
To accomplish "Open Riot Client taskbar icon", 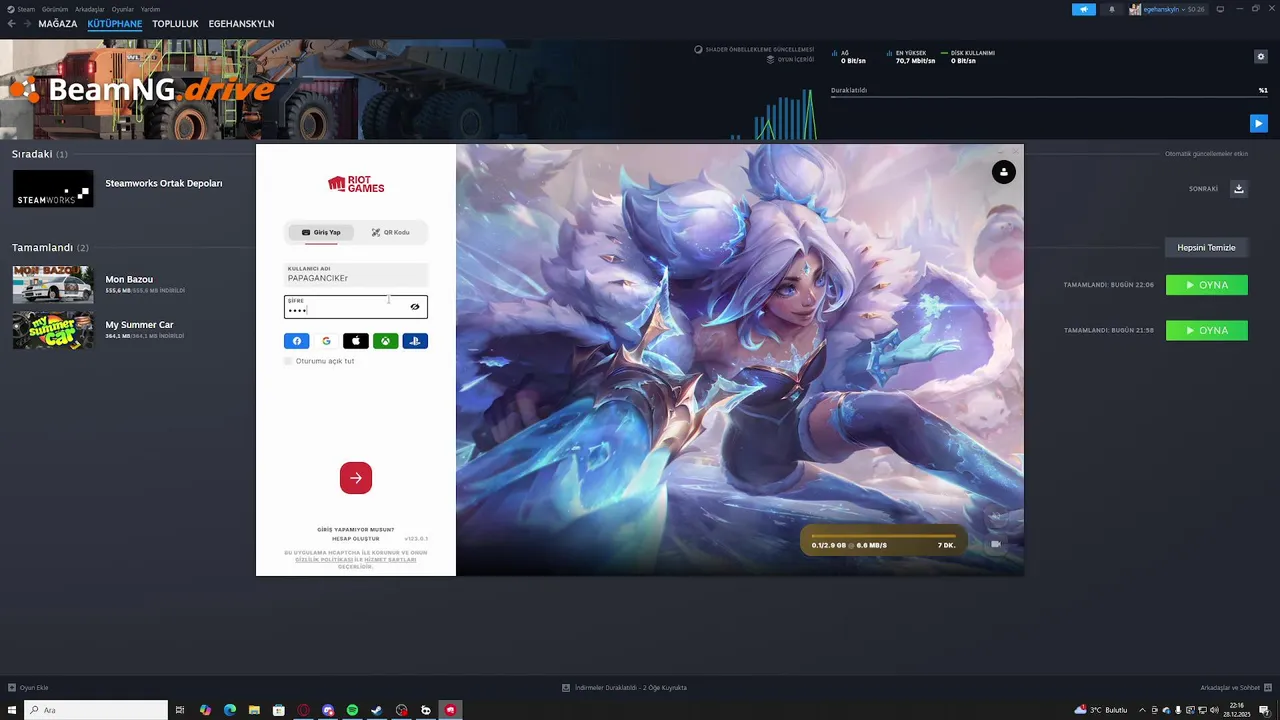I will coord(450,710).
